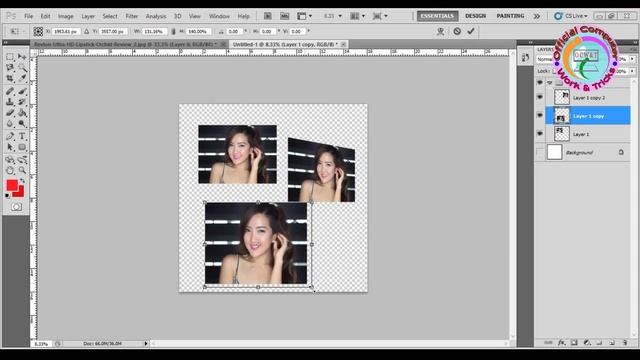Select the Quick Selection tool
The height and width of the screenshot is (360, 640).
[x=22, y=67]
